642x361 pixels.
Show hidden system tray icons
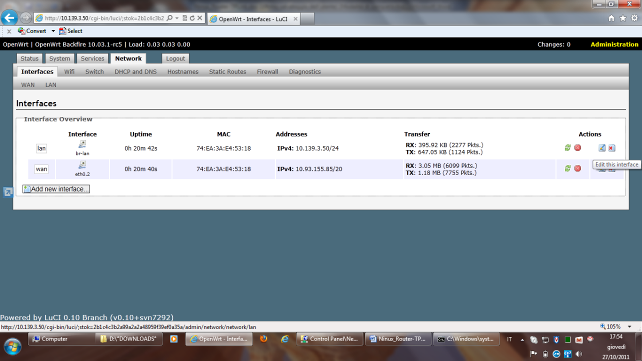click(522, 340)
